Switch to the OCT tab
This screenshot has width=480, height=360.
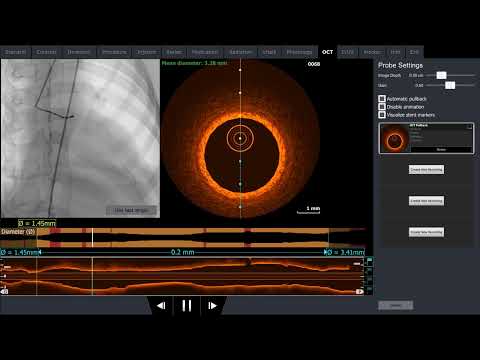[327, 52]
